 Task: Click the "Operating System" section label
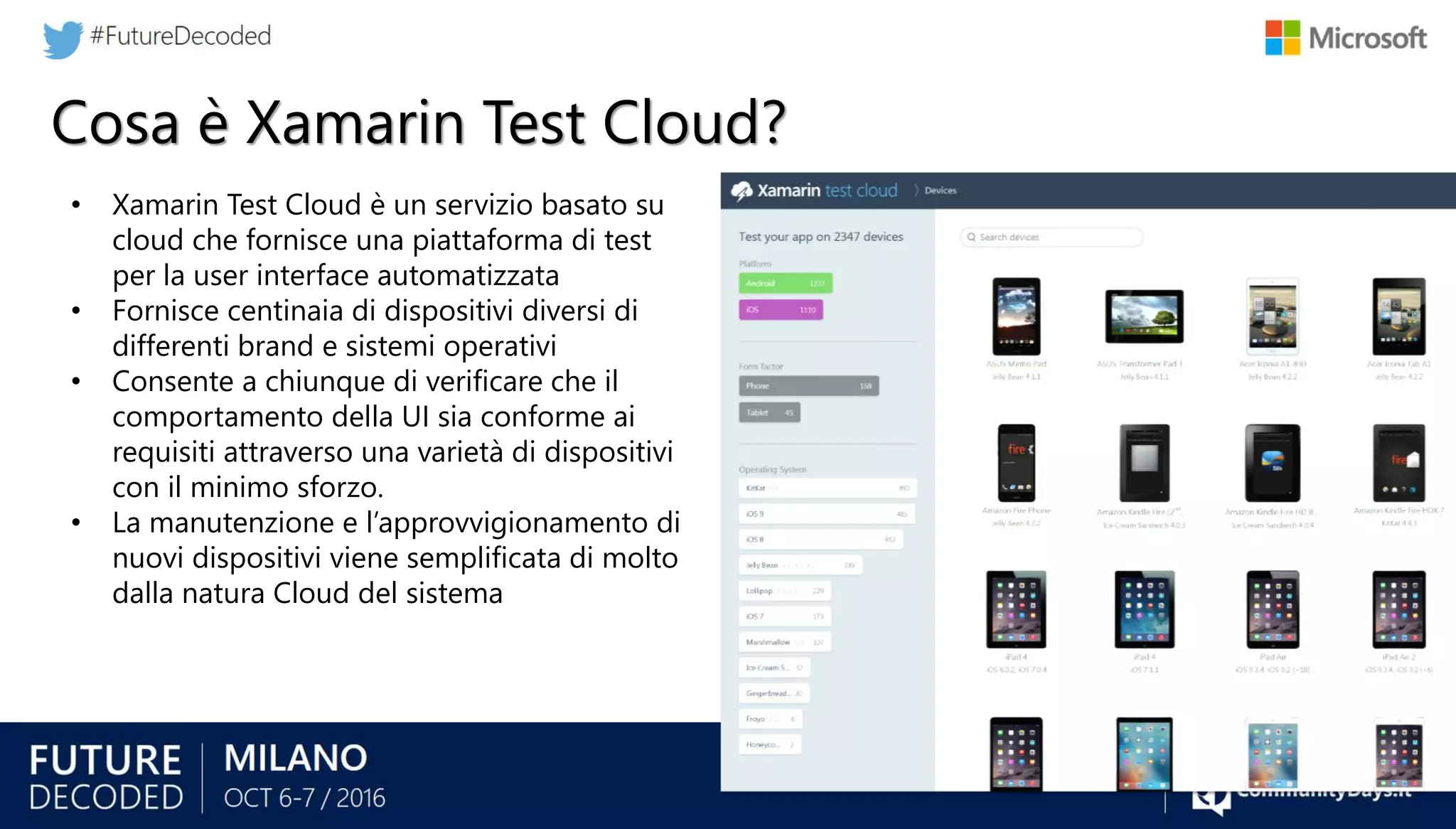[773, 470]
